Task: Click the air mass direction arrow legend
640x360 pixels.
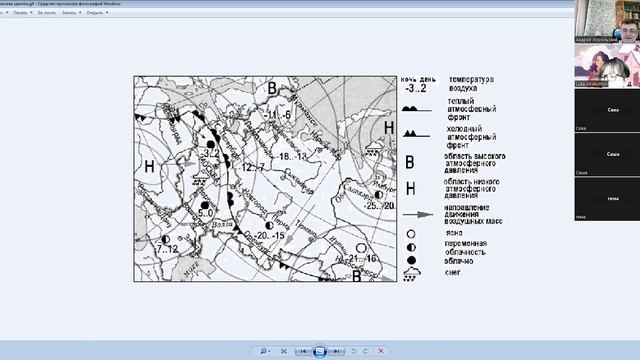Action: [418, 215]
